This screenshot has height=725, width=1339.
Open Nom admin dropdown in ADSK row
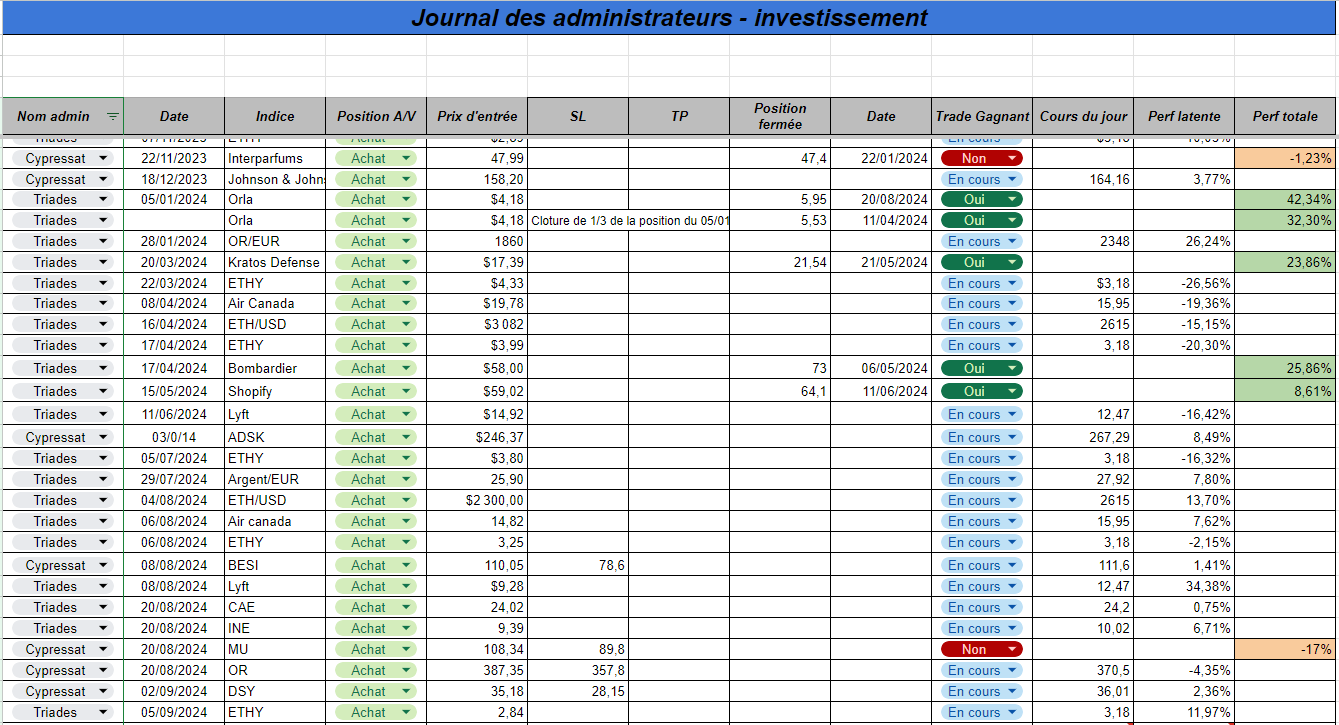pos(103,437)
